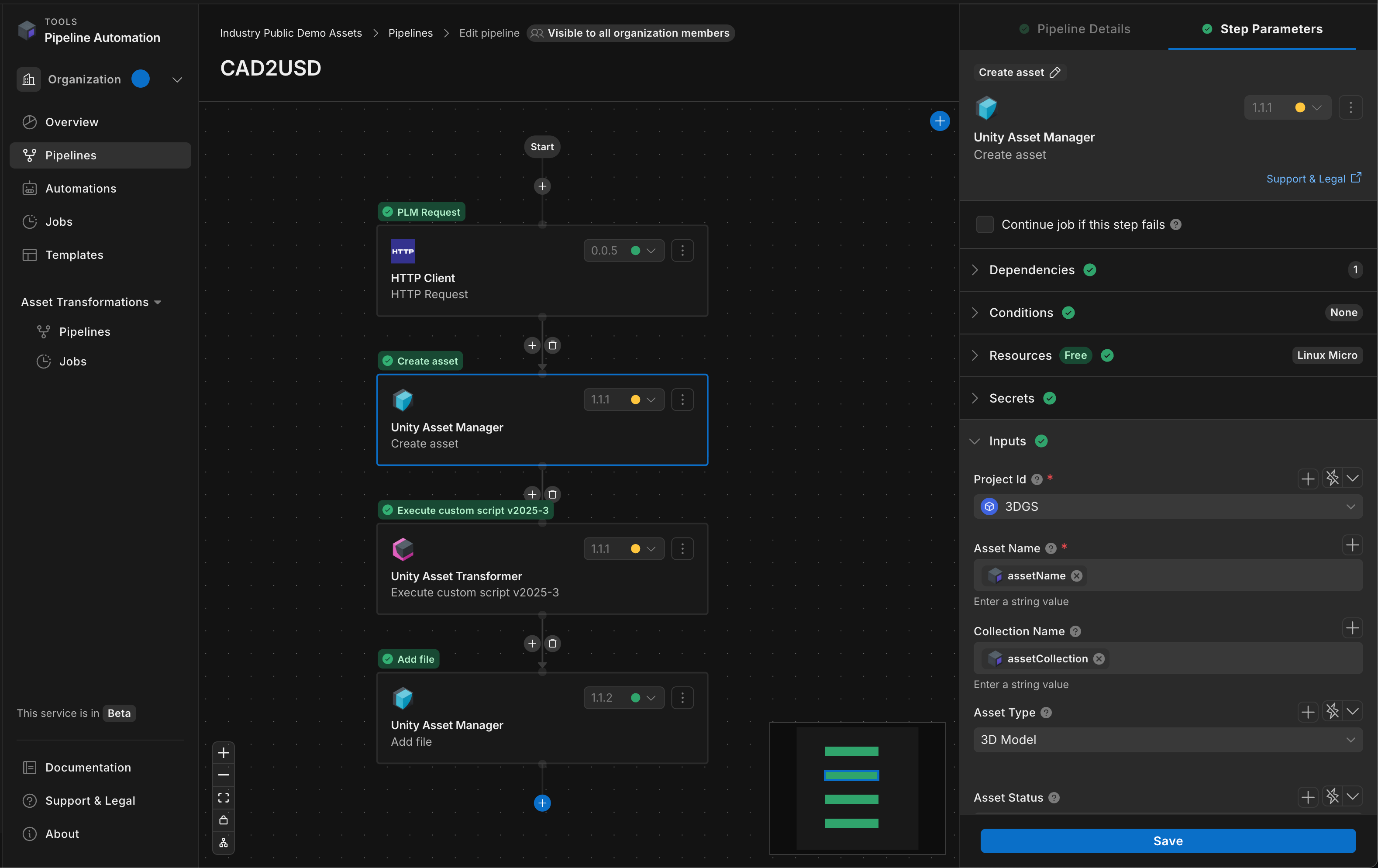Save the step parameters
1378x868 pixels.
coord(1168,841)
